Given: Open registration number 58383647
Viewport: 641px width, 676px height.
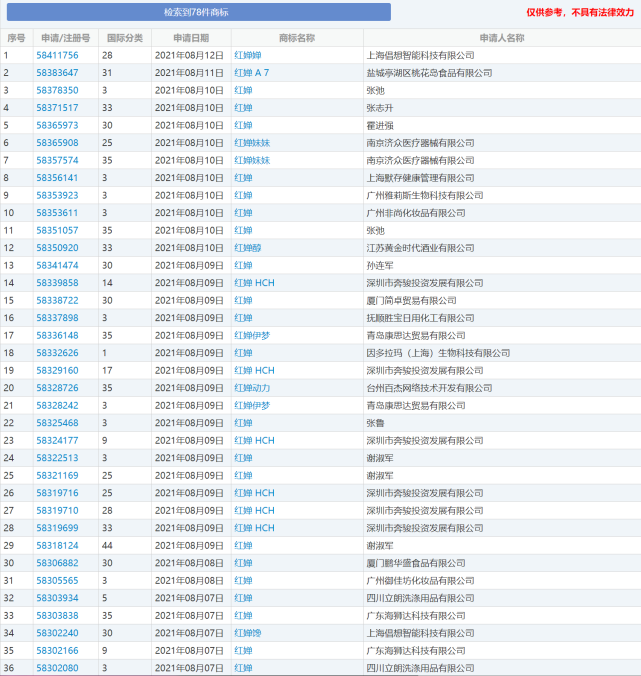Looking at the screenshot, I should 57,73.
